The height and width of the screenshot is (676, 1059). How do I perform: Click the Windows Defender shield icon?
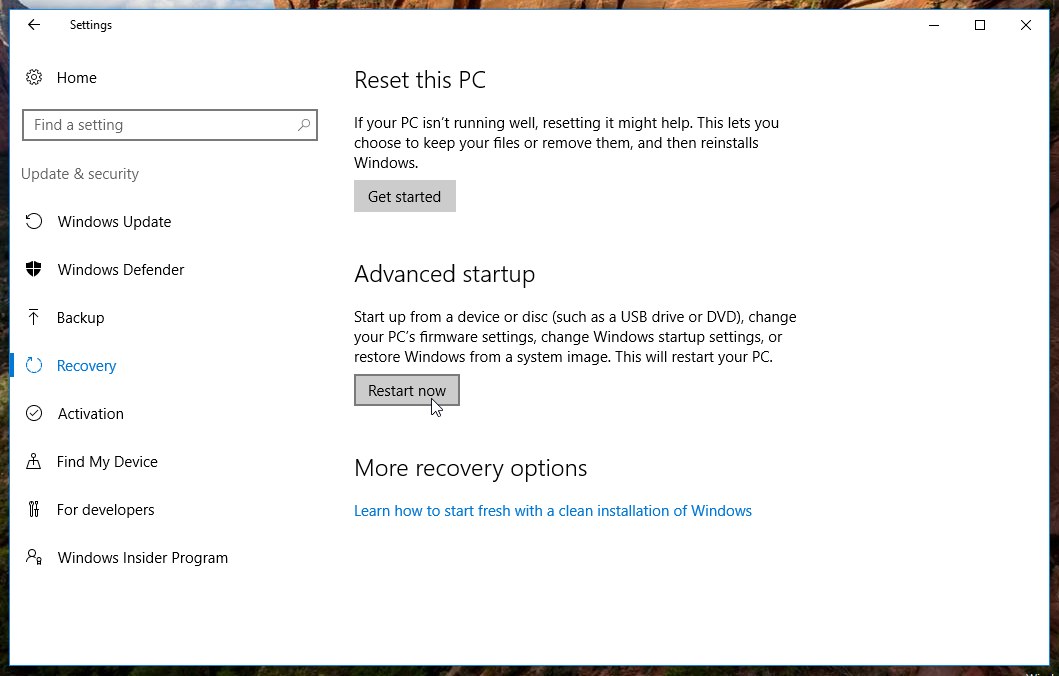34,269
